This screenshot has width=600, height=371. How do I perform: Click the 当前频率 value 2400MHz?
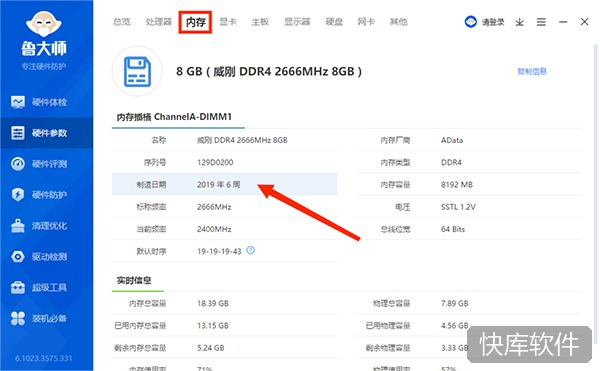coord(214,229)
